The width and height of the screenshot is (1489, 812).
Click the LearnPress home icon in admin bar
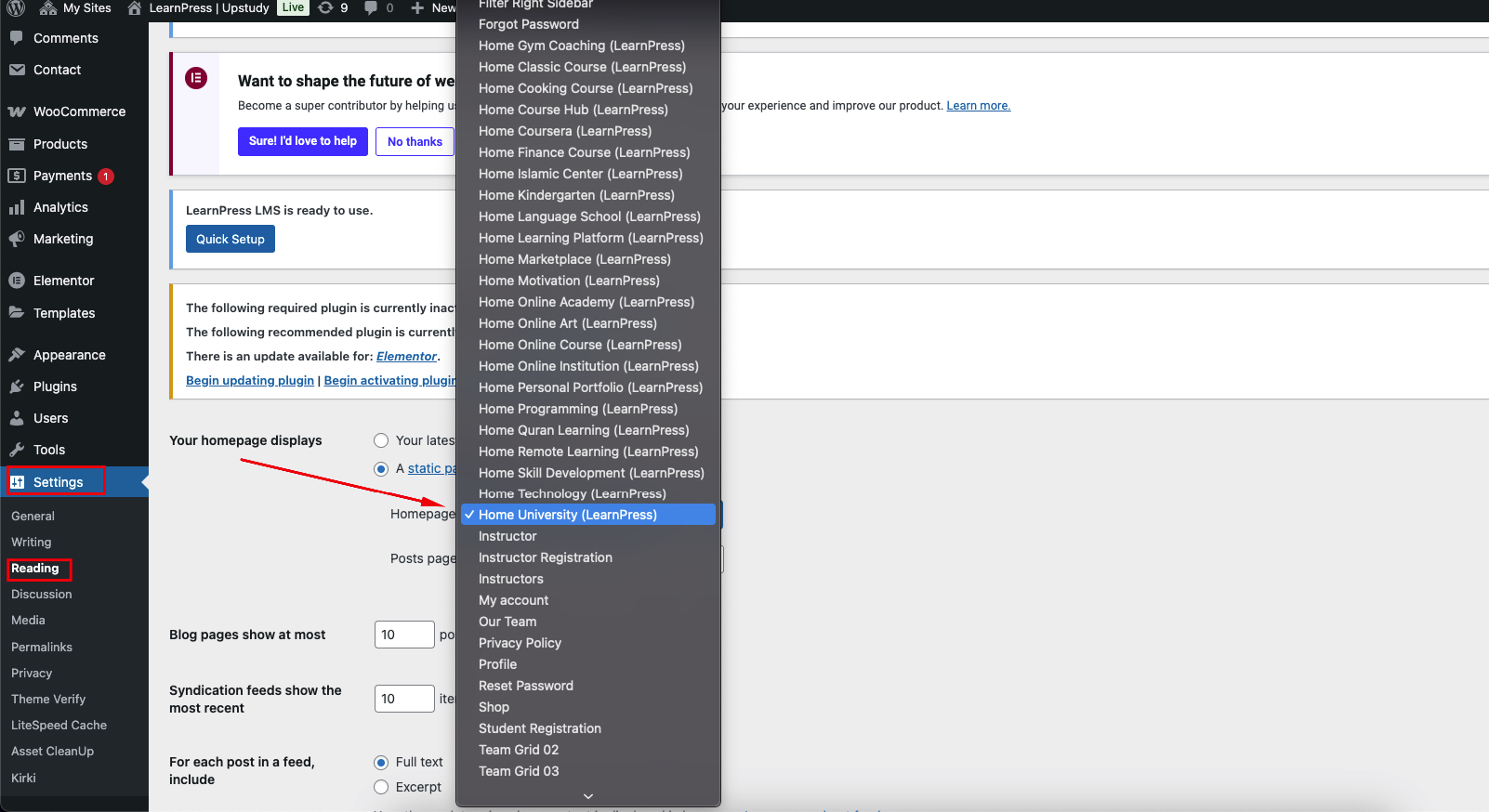point(135,8)
